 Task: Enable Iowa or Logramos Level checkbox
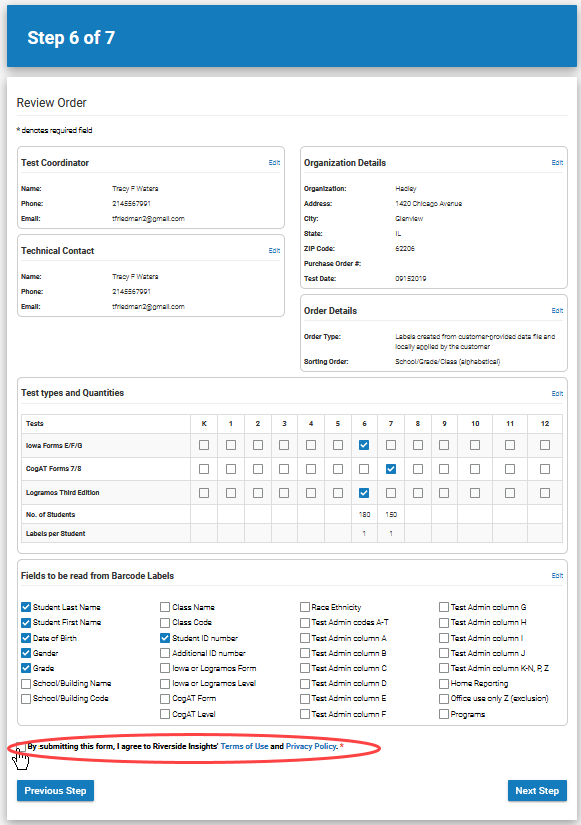click(165, 683)
